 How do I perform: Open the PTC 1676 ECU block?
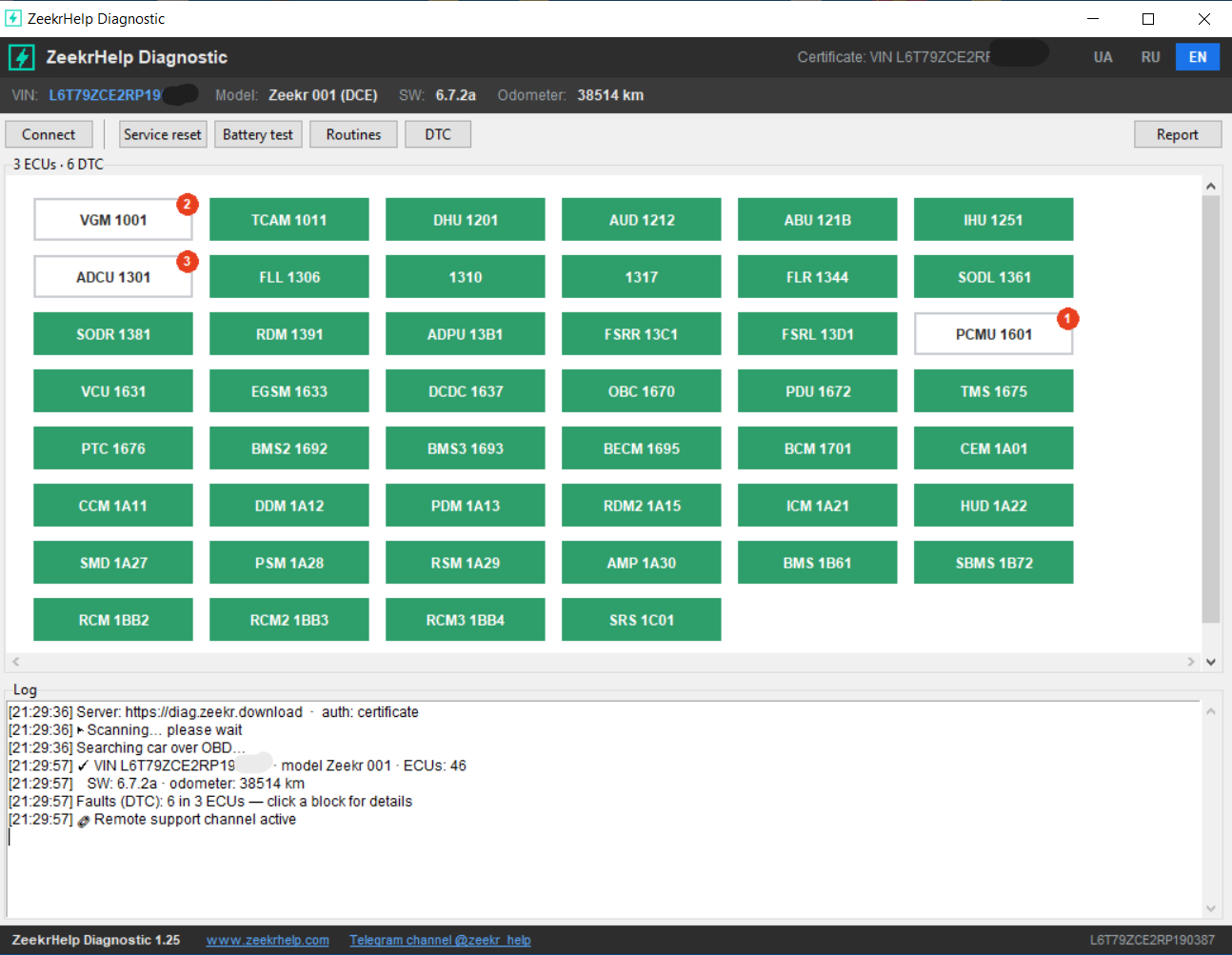tap(113, 448)
